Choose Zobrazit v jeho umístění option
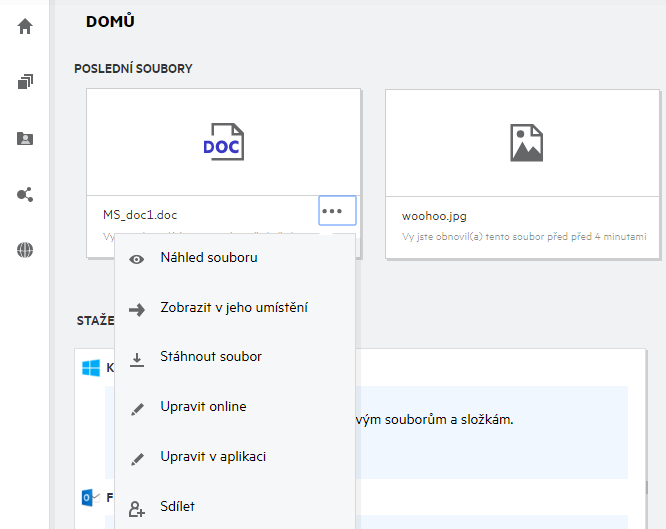Image resolution: width=666 pixels, height=529 pixels. (x=234, y=308)
